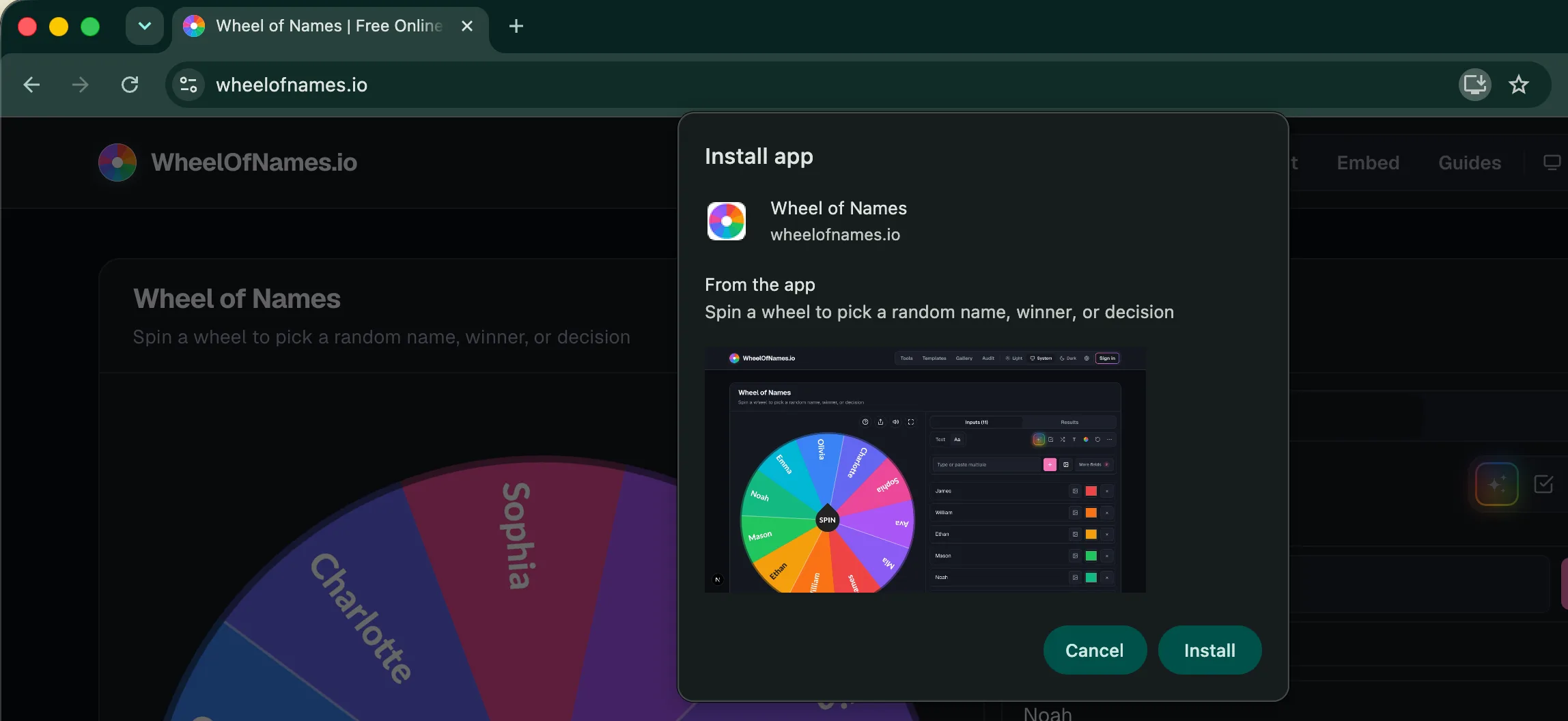Click the WheelOfNames.io header title text
Screen dimensions: 1568x721
254,162
